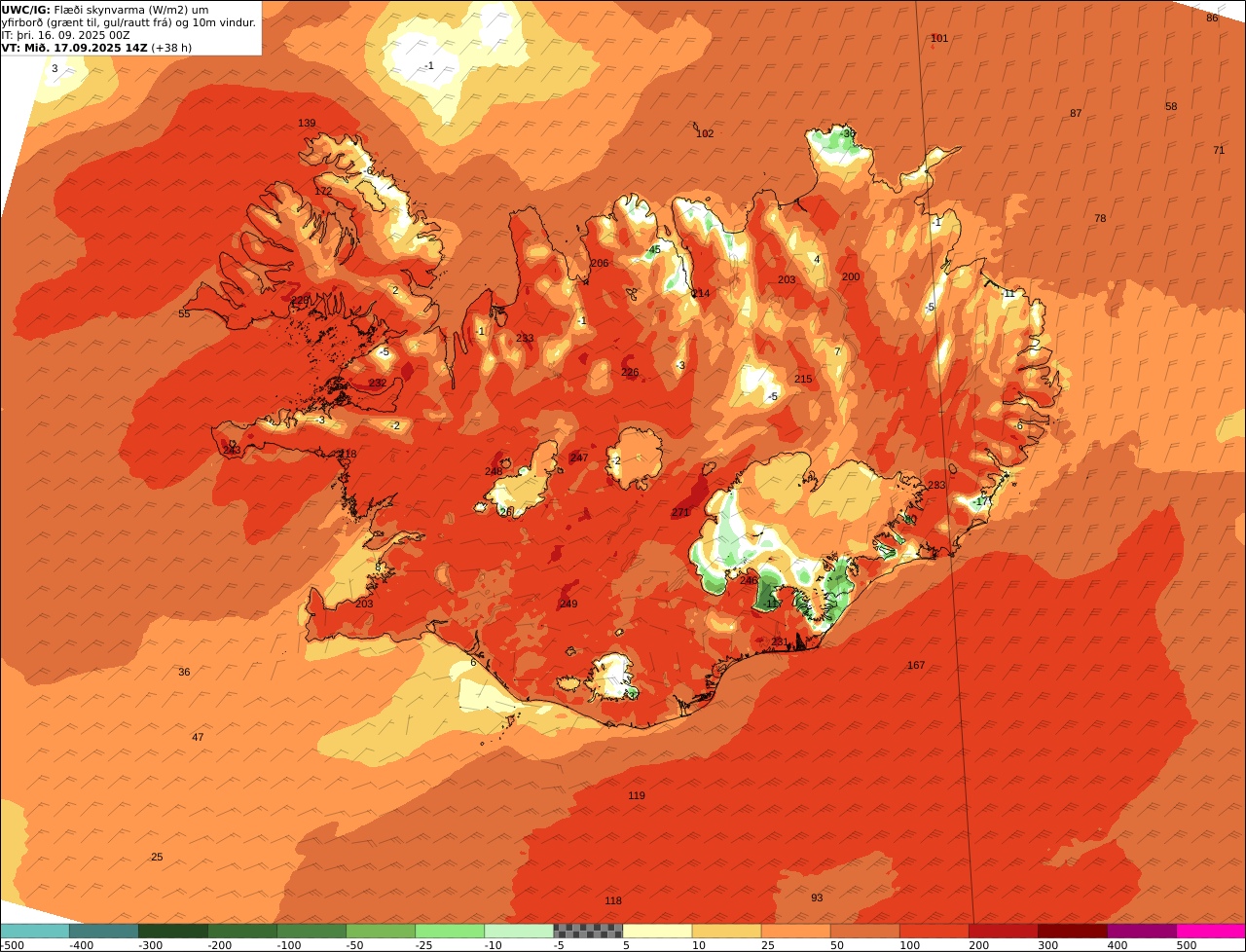1246x952 pixels.
Task: Select the map value 45
Action: (654, 250)
